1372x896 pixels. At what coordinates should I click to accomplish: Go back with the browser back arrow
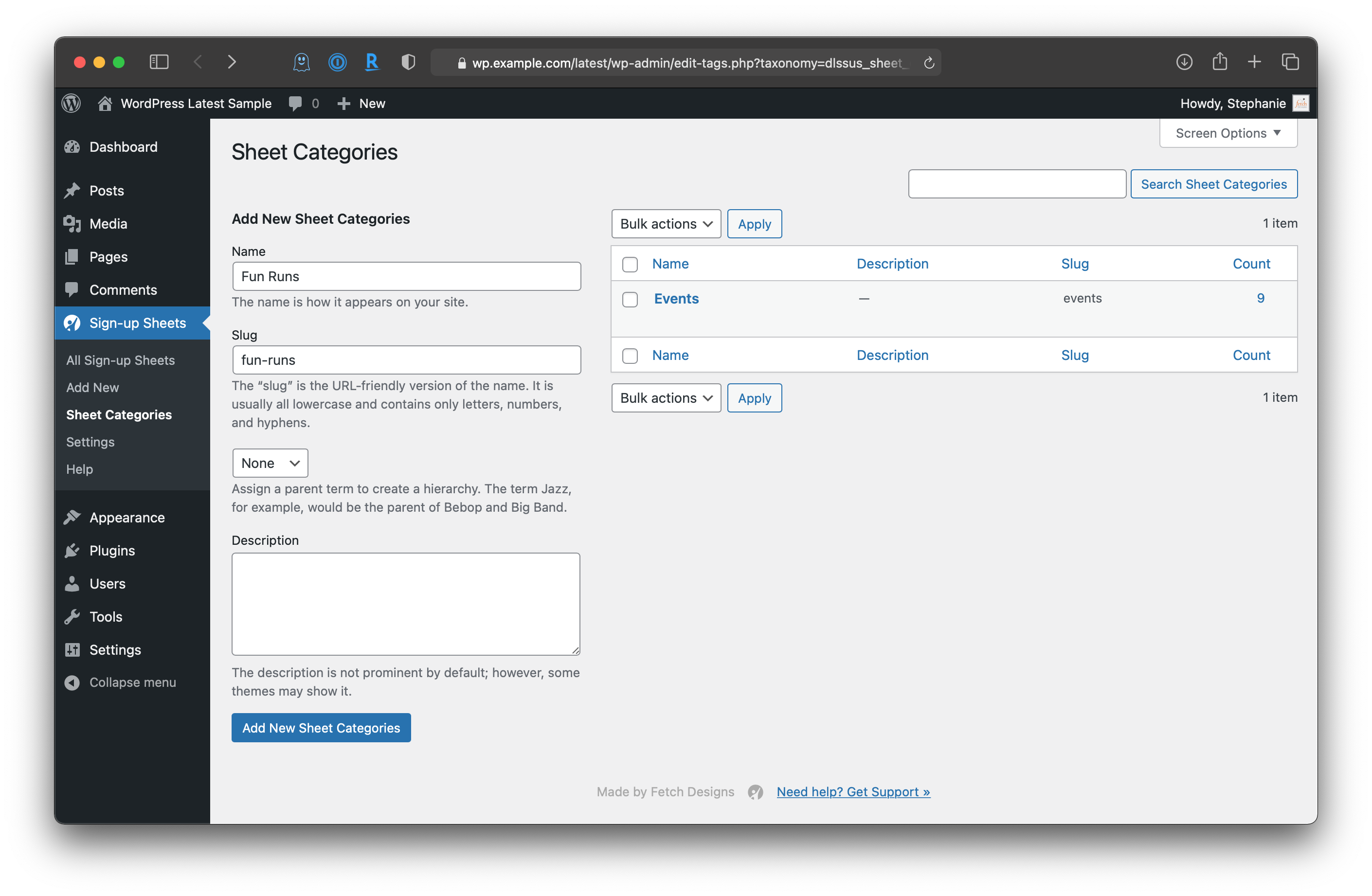[x=198, y=62]
